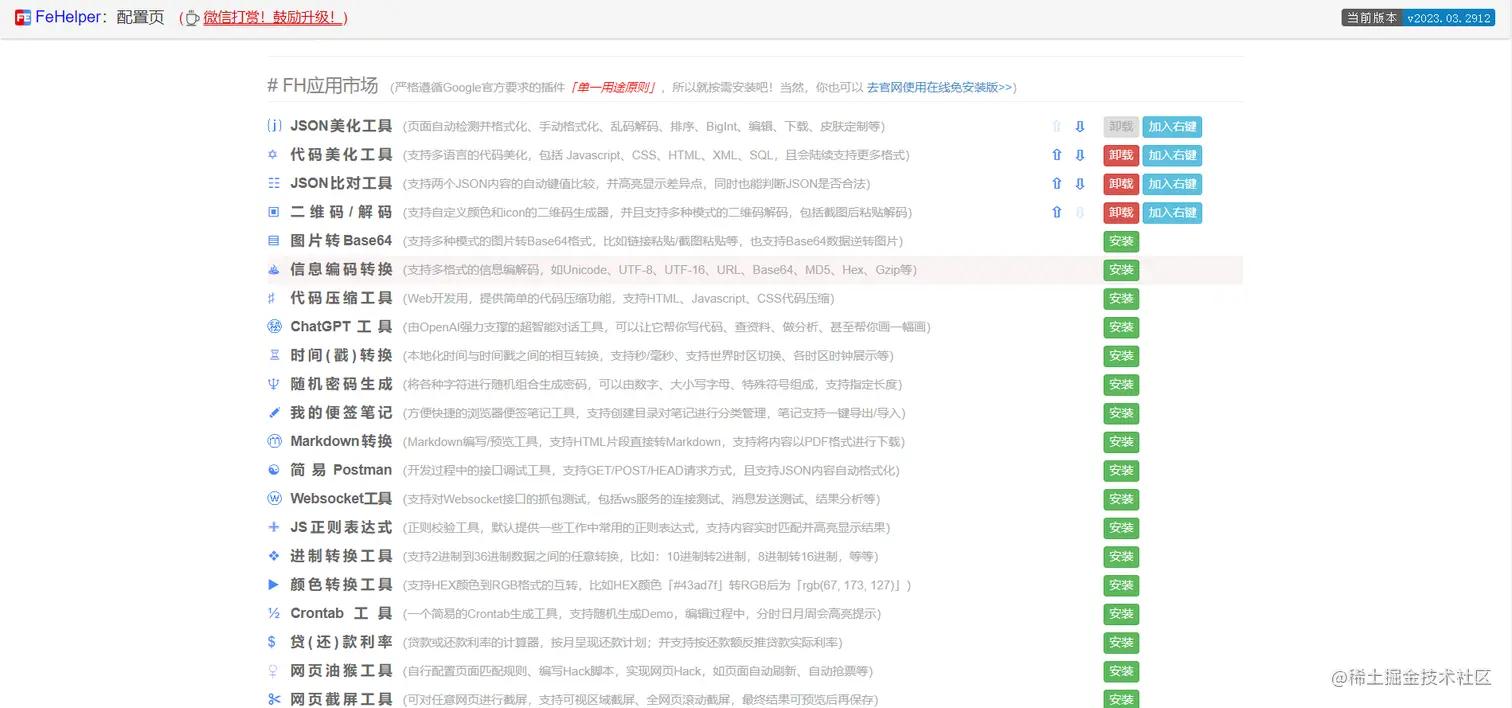
Task: Install 代码压缩工具
Action: [1121, 298]
